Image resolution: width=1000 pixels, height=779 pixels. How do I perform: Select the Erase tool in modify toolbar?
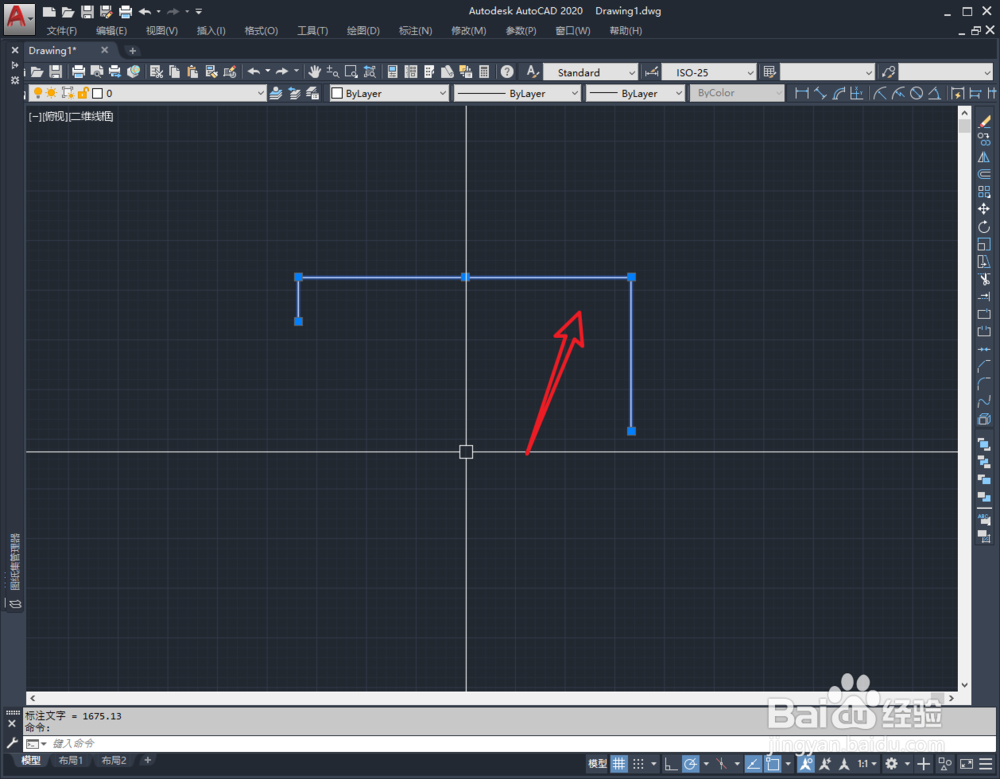click(x=984, y=121)
